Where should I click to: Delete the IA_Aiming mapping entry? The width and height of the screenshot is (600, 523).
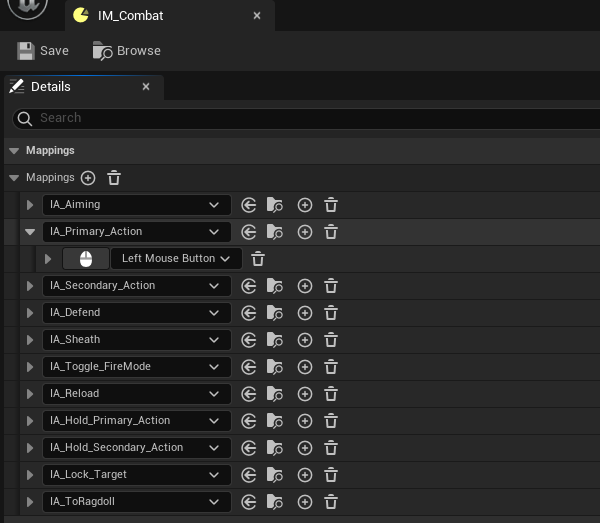[x=331, y=205]
